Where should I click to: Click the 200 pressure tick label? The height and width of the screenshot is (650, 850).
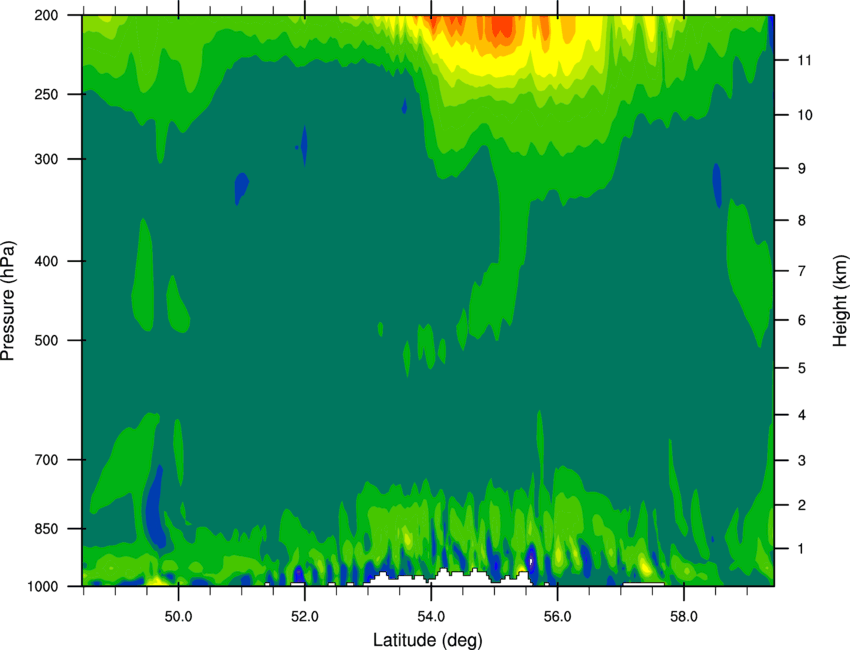pos(46,15)
